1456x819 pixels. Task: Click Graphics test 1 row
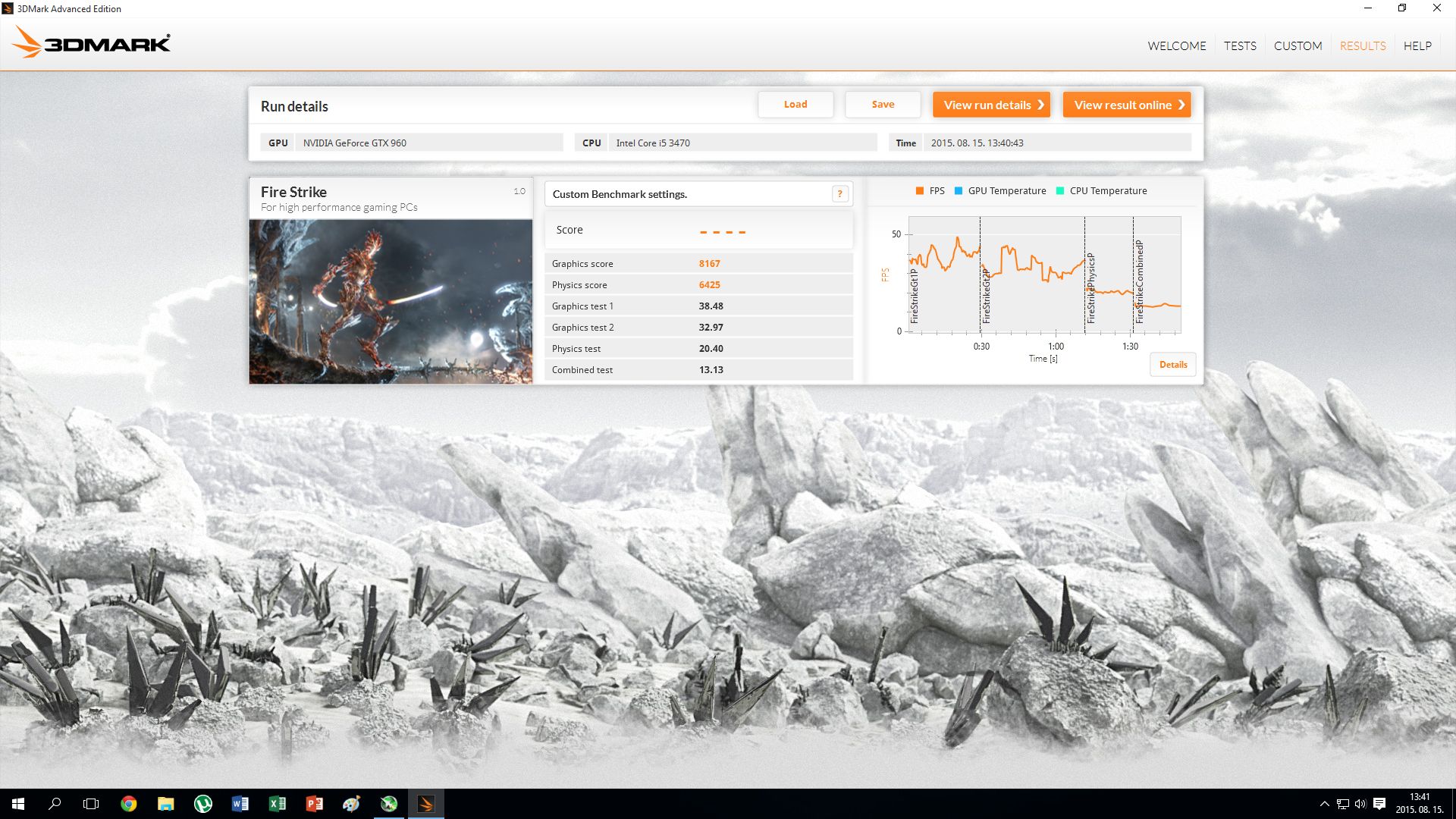(698, 306)
